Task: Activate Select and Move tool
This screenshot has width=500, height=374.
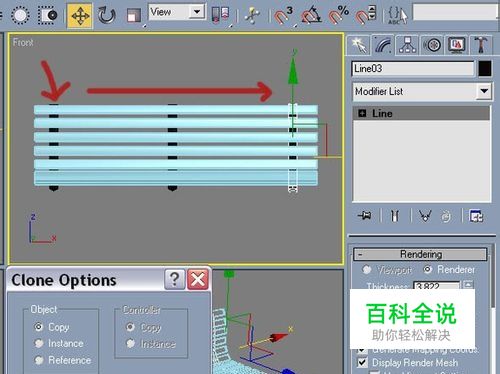Action: pos(80,15)
